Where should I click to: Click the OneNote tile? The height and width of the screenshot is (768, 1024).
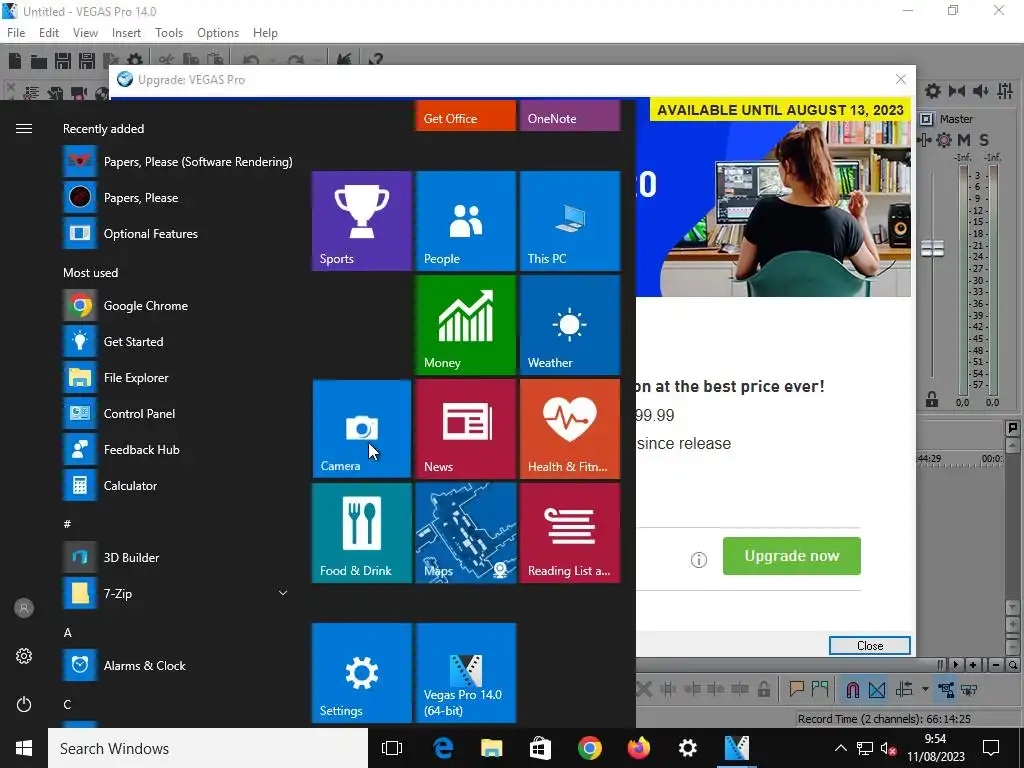tap(569, 116)
